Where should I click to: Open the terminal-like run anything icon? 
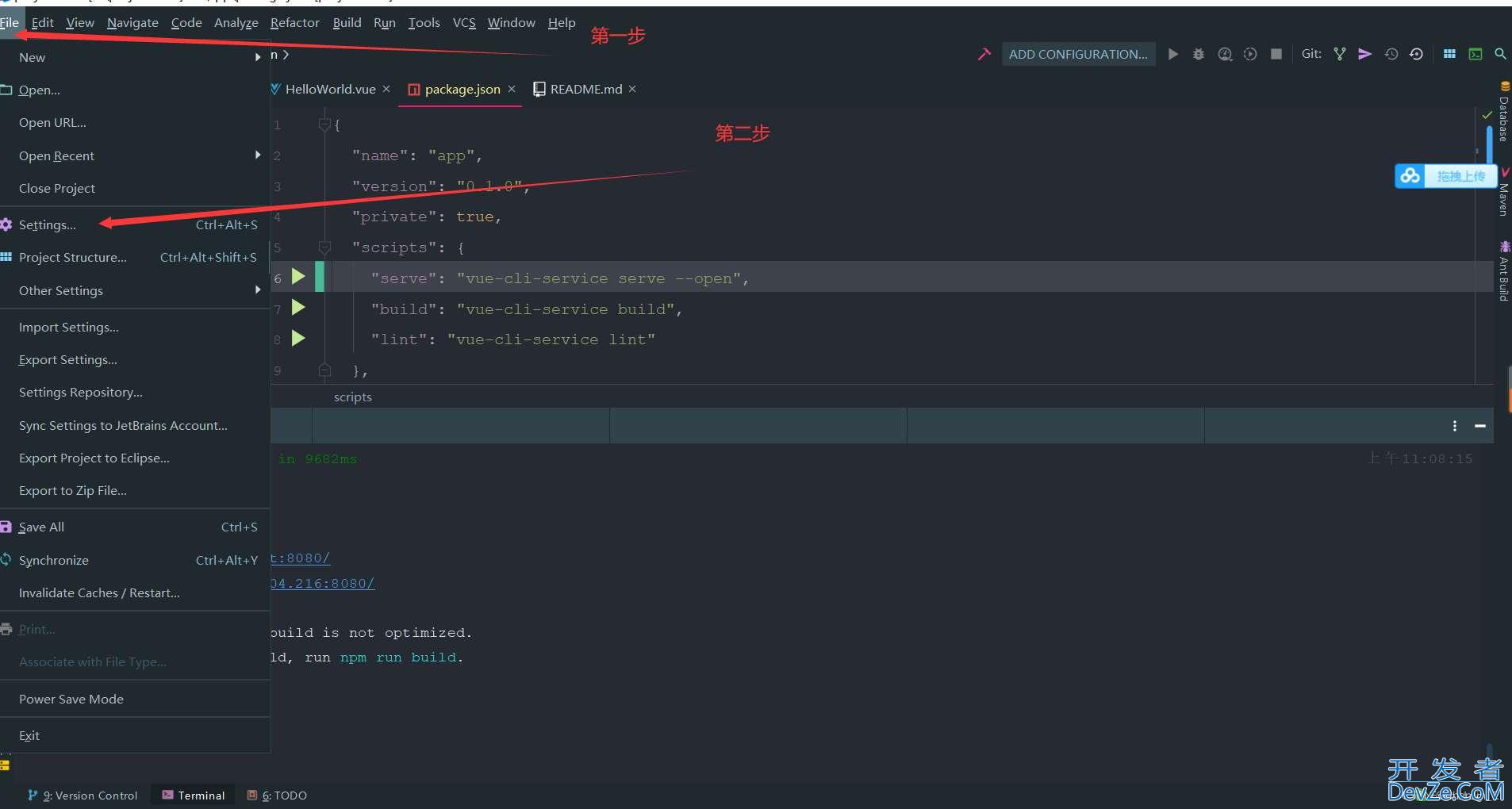1476,54
